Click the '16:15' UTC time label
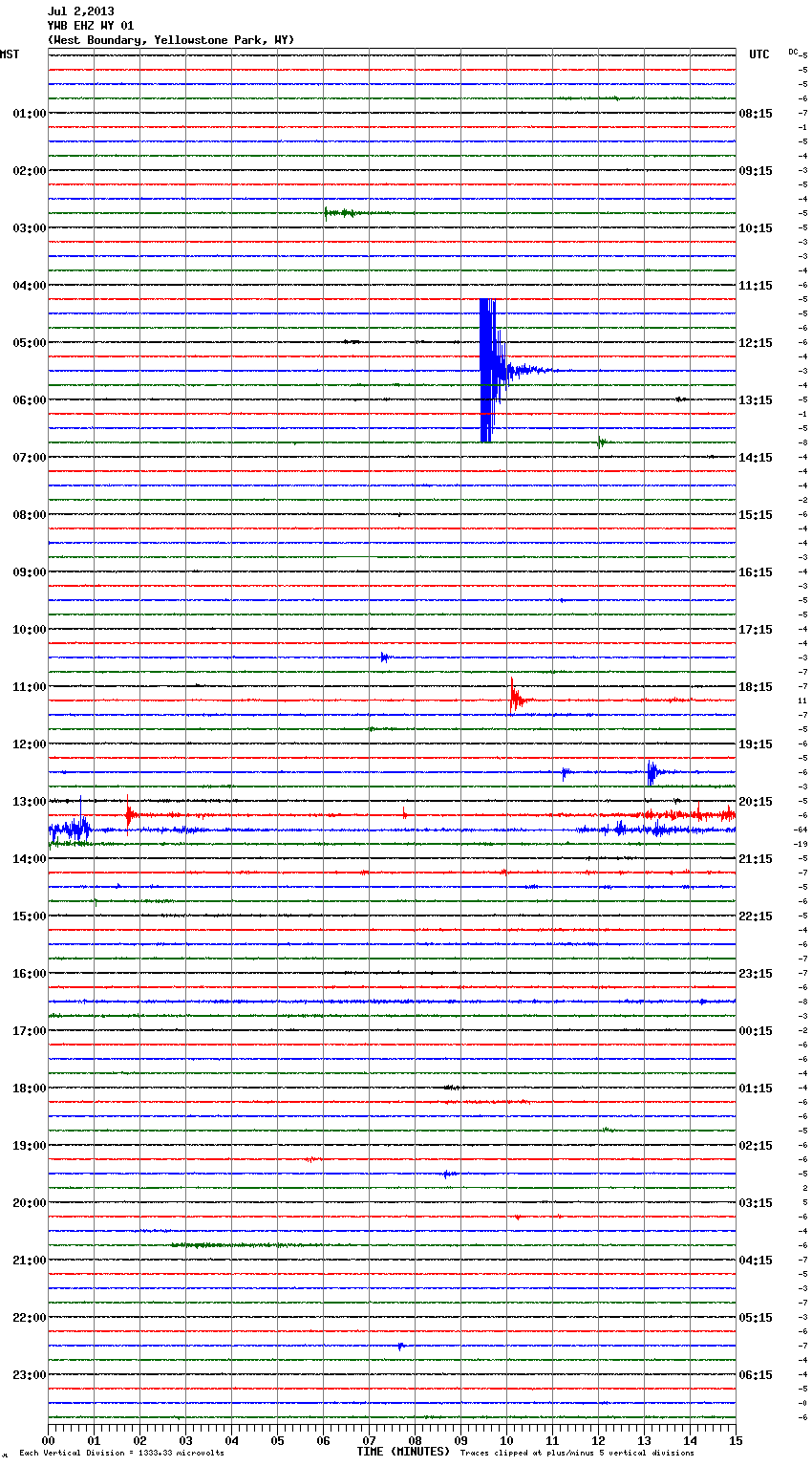 [756, 572]
